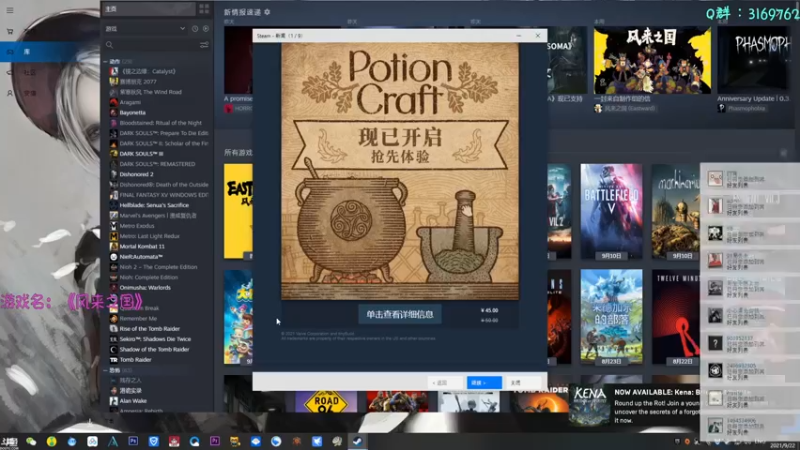Click the Start button on the taskbar
The image size is (800, 450).
(x=10, y=442)
